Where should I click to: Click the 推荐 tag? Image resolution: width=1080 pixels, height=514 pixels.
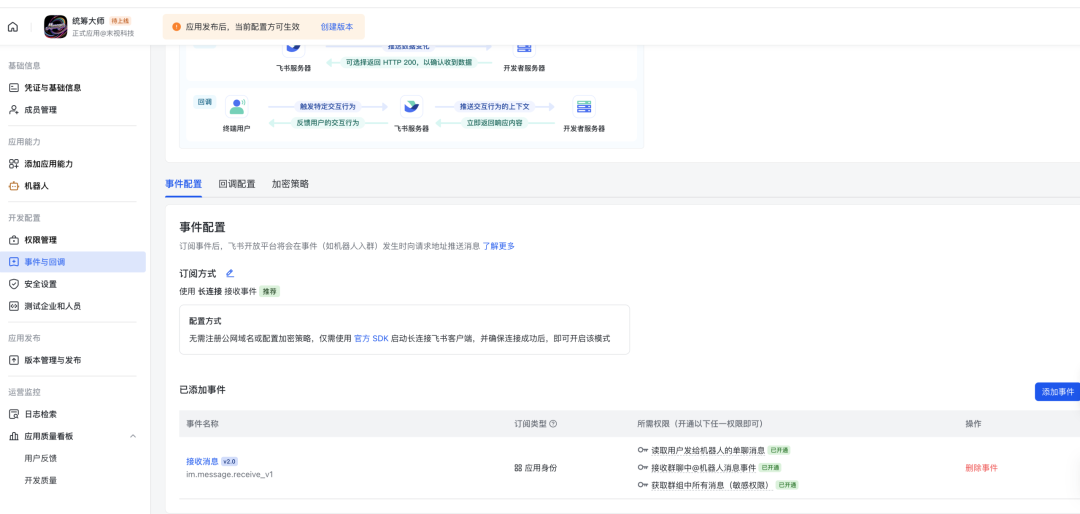point(269,291)
